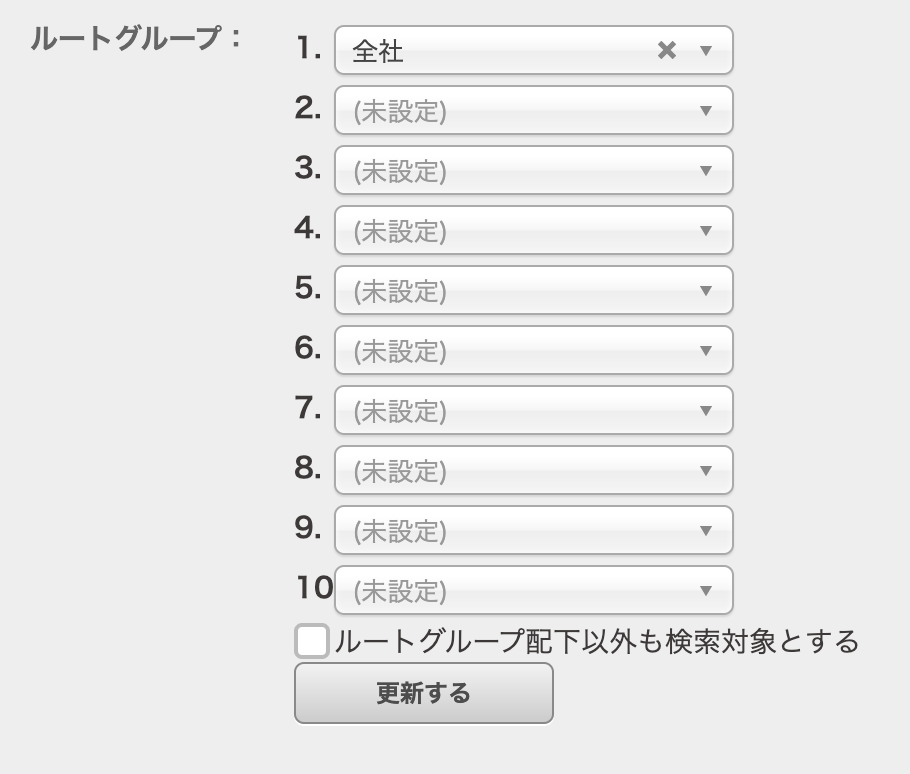Click the 更新する button
Viewport: 910px width, 774px height.
tap(423, 692)
